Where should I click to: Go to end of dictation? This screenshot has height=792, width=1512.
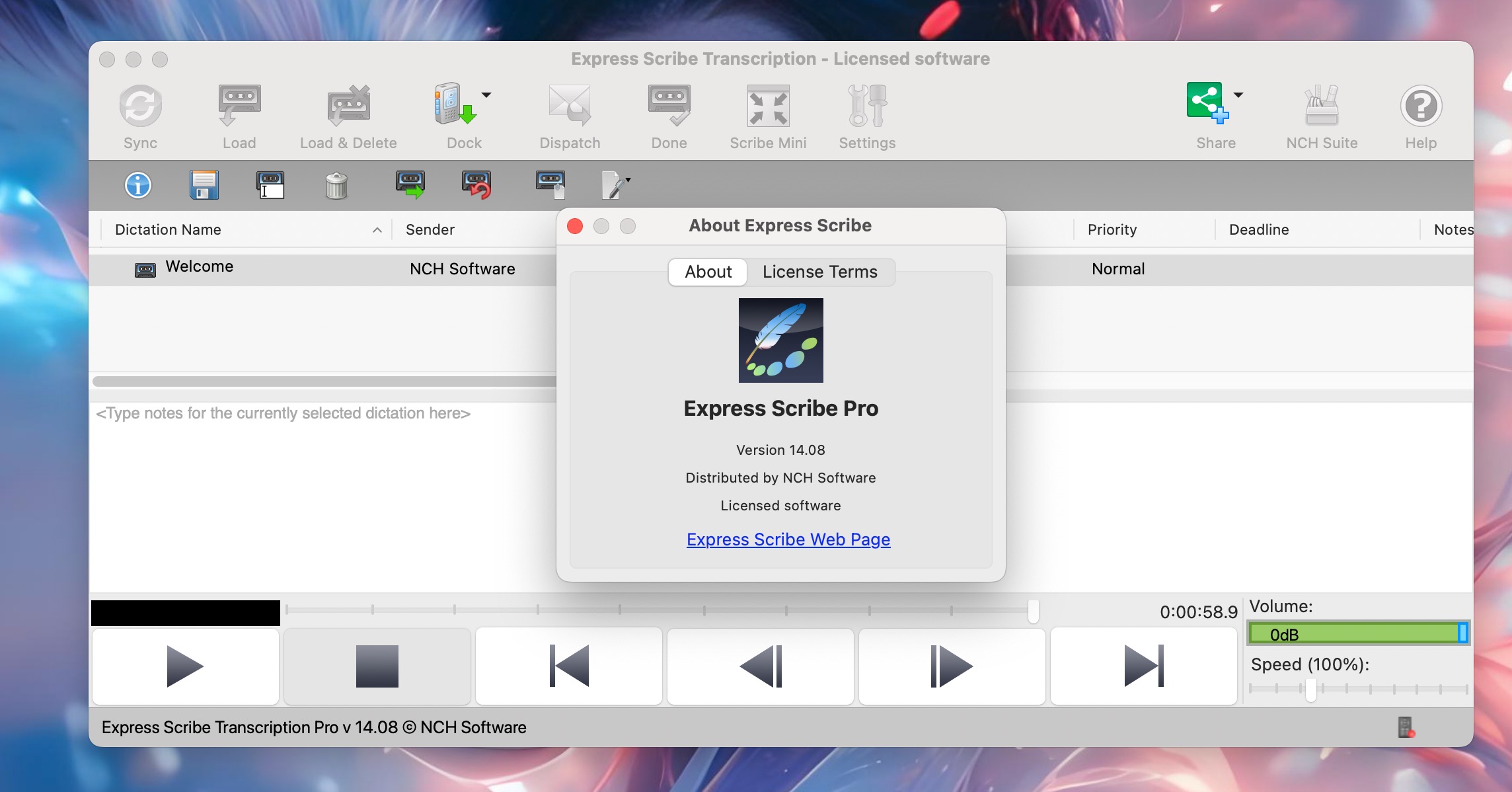pyautogui.click(x=1144, y=666)
